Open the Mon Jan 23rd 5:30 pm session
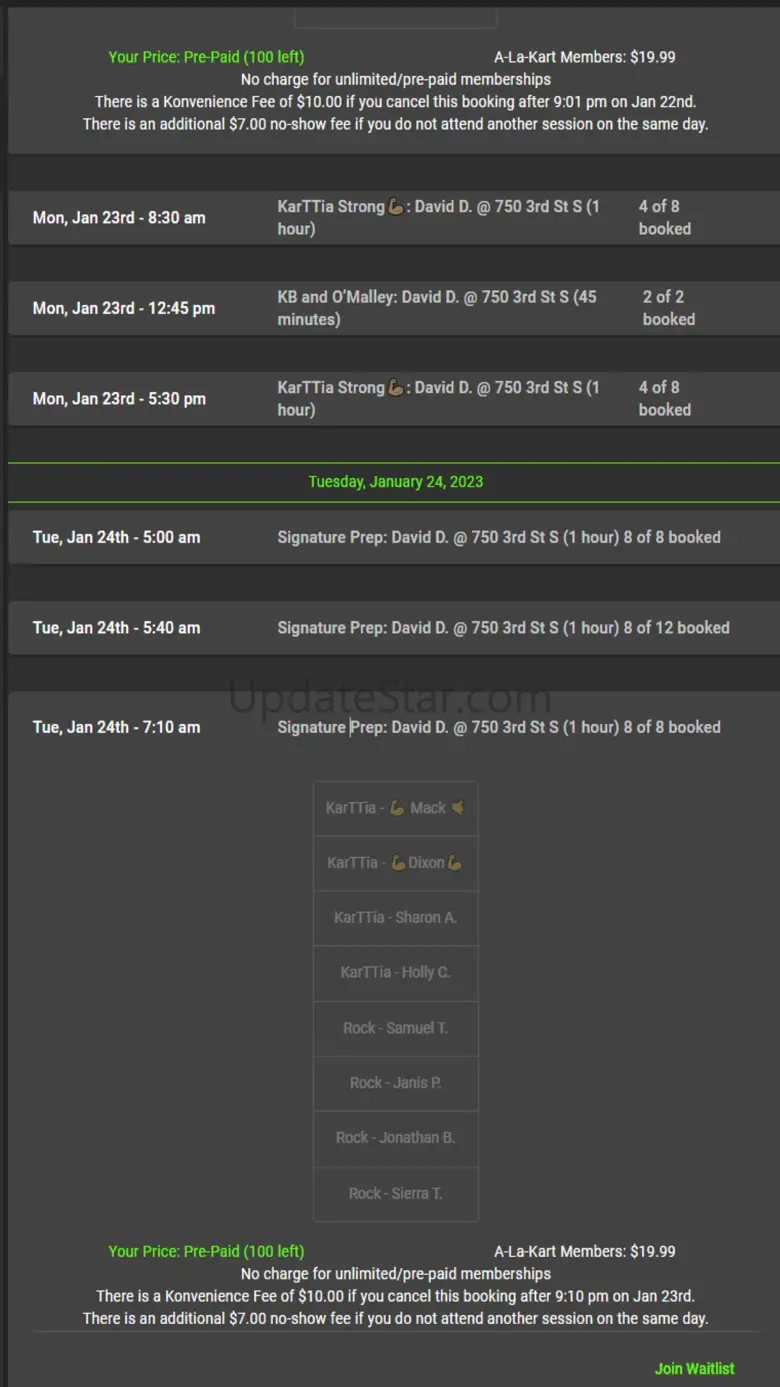This screenshot has height=1387, width=780. (x=394, y=398)
